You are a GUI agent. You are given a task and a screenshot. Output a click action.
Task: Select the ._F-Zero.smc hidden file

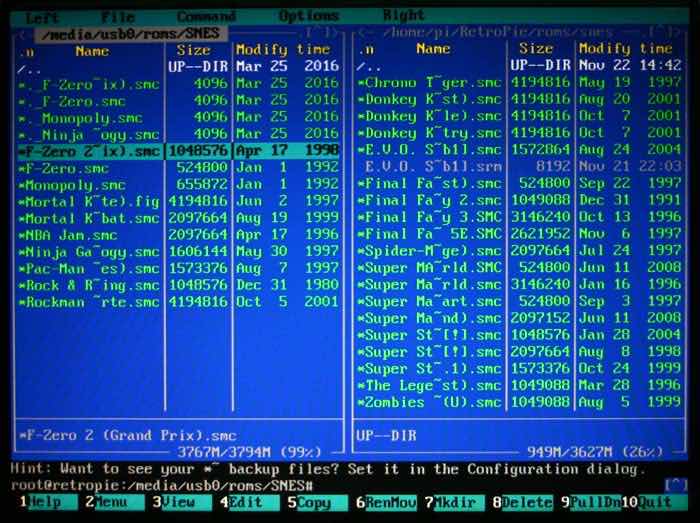(179, 101)
